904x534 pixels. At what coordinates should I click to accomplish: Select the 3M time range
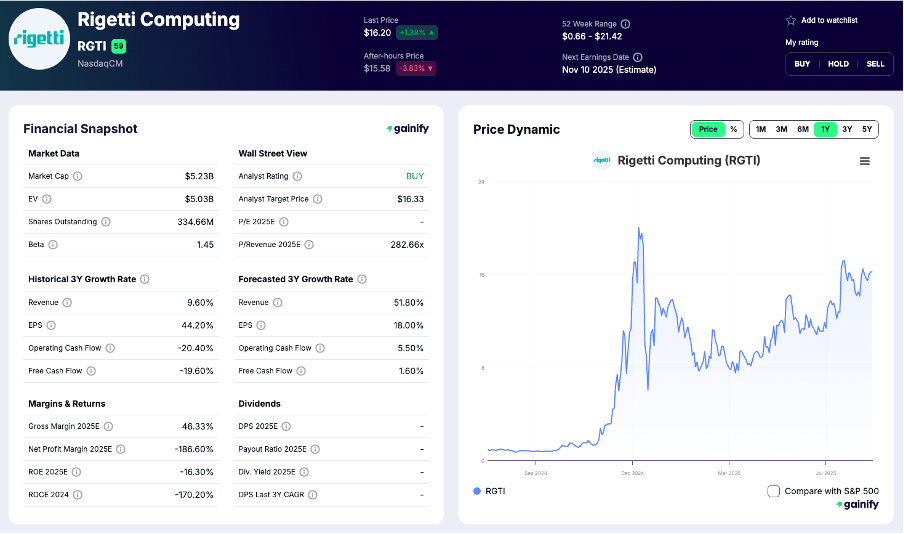[781, 129]
